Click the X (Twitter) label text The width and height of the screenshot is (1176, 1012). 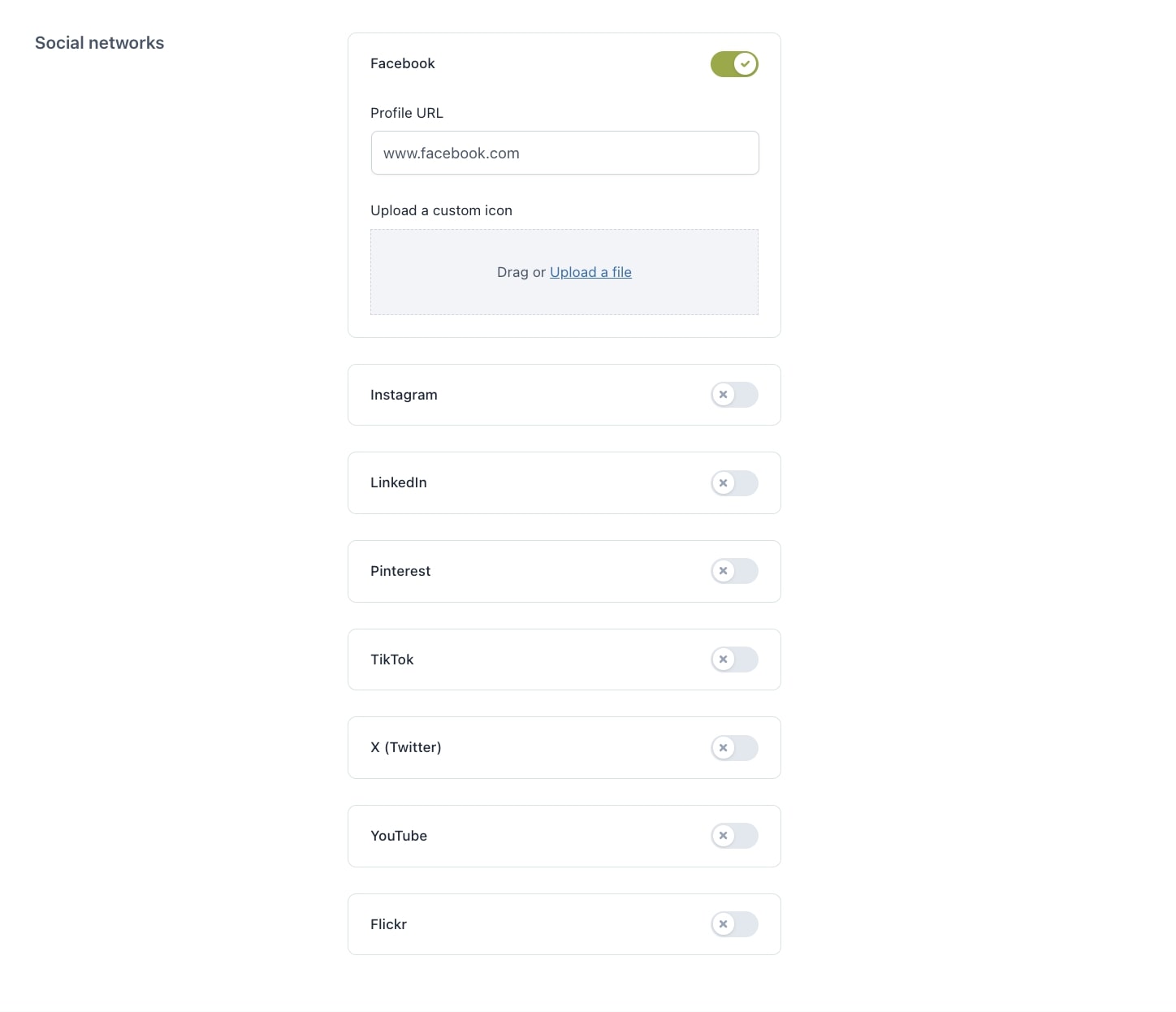point(406,747)
